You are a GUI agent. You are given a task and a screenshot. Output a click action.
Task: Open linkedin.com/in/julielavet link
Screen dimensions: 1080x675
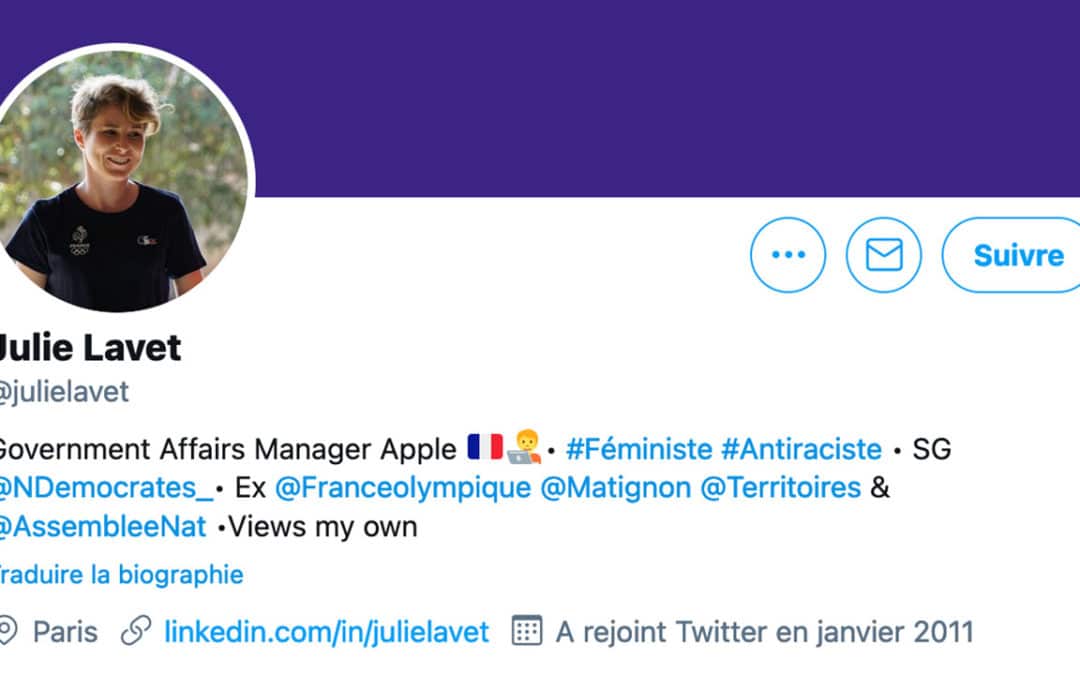pos(324,631)
